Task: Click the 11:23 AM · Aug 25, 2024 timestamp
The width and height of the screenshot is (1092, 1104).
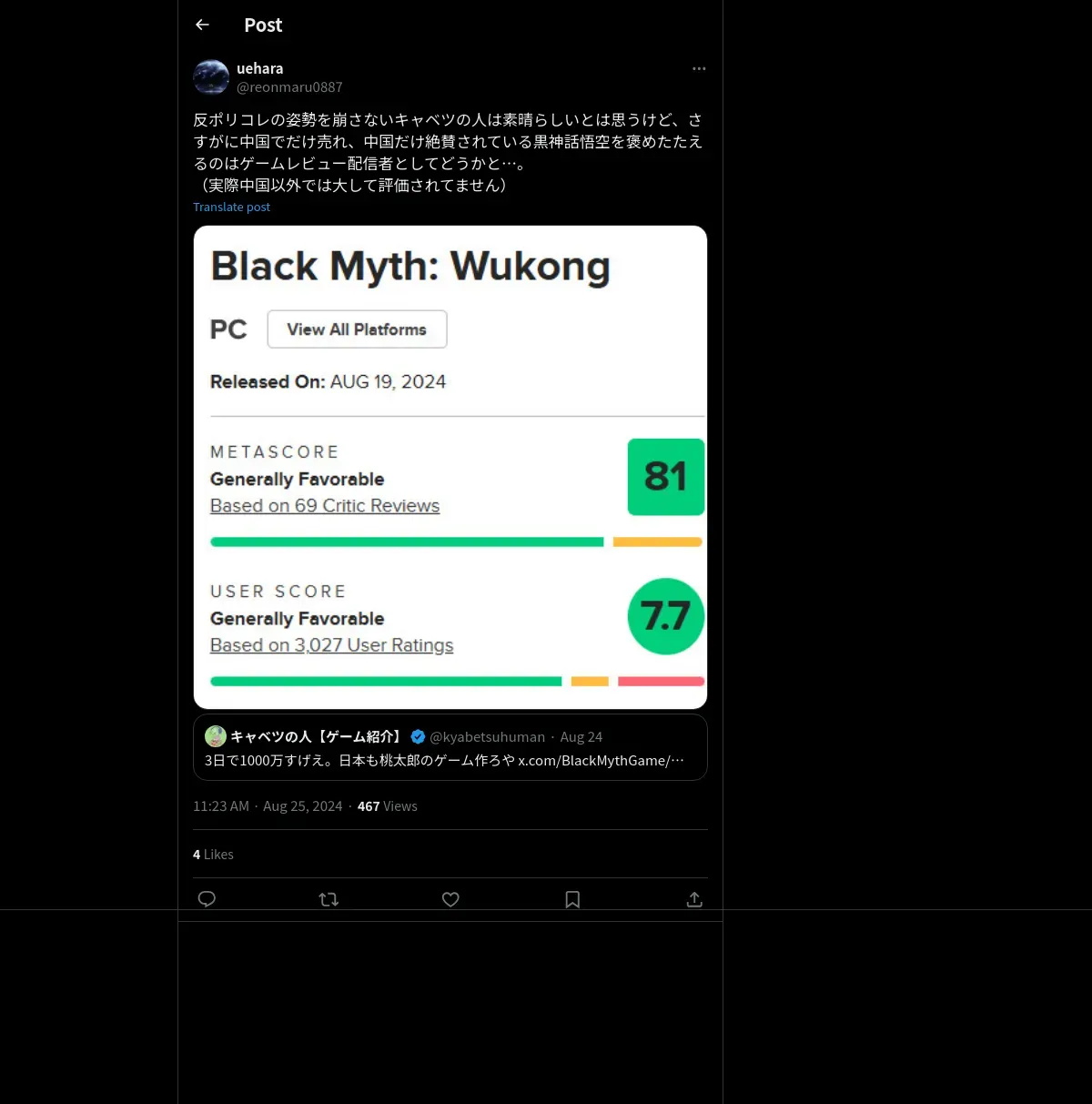Action: point(268,806)
